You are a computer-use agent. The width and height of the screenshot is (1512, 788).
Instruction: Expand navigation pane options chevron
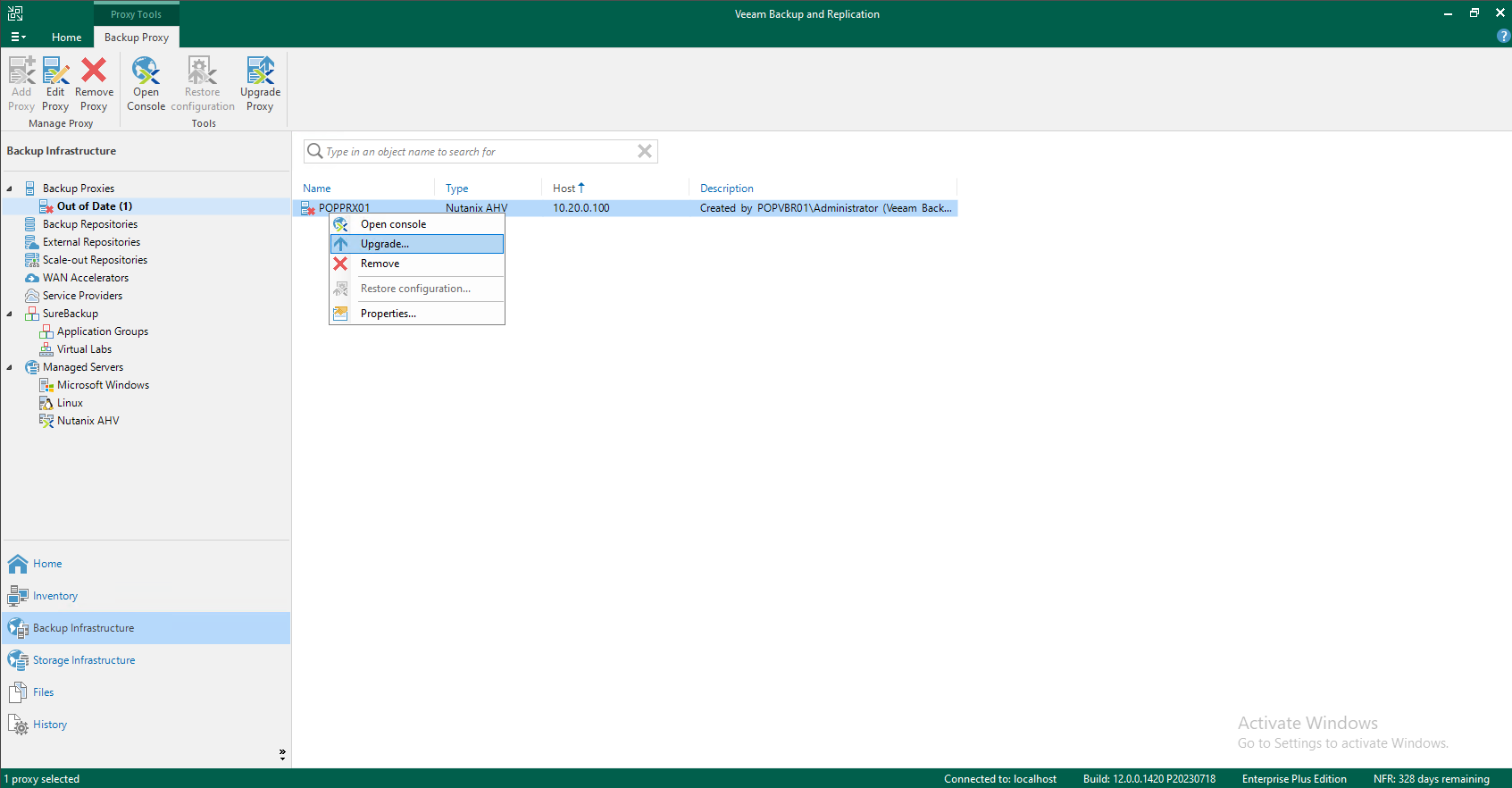pyautogui.click(x=282, y=754)
